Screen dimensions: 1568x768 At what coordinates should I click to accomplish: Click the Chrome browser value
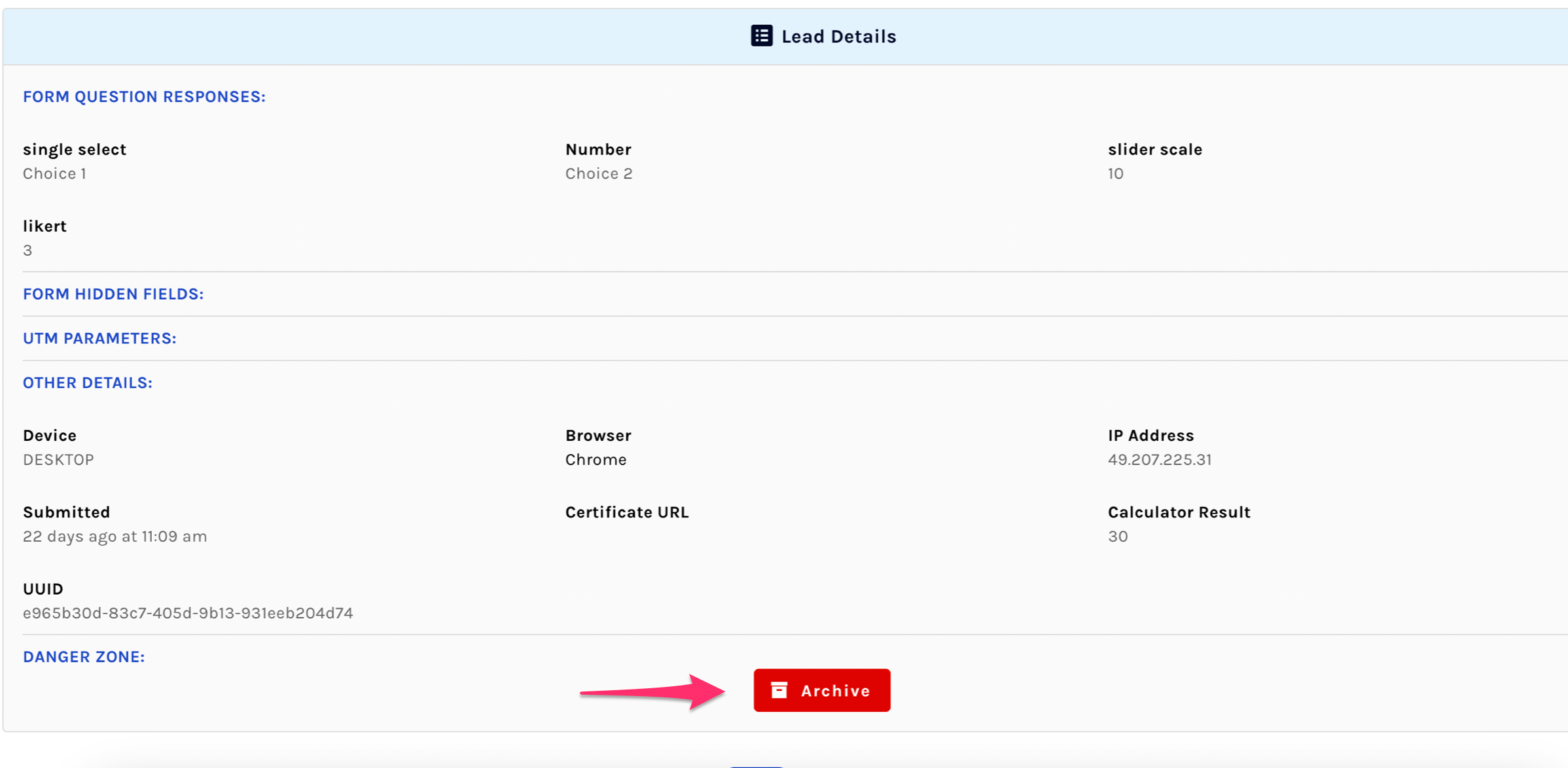point(596,460)
